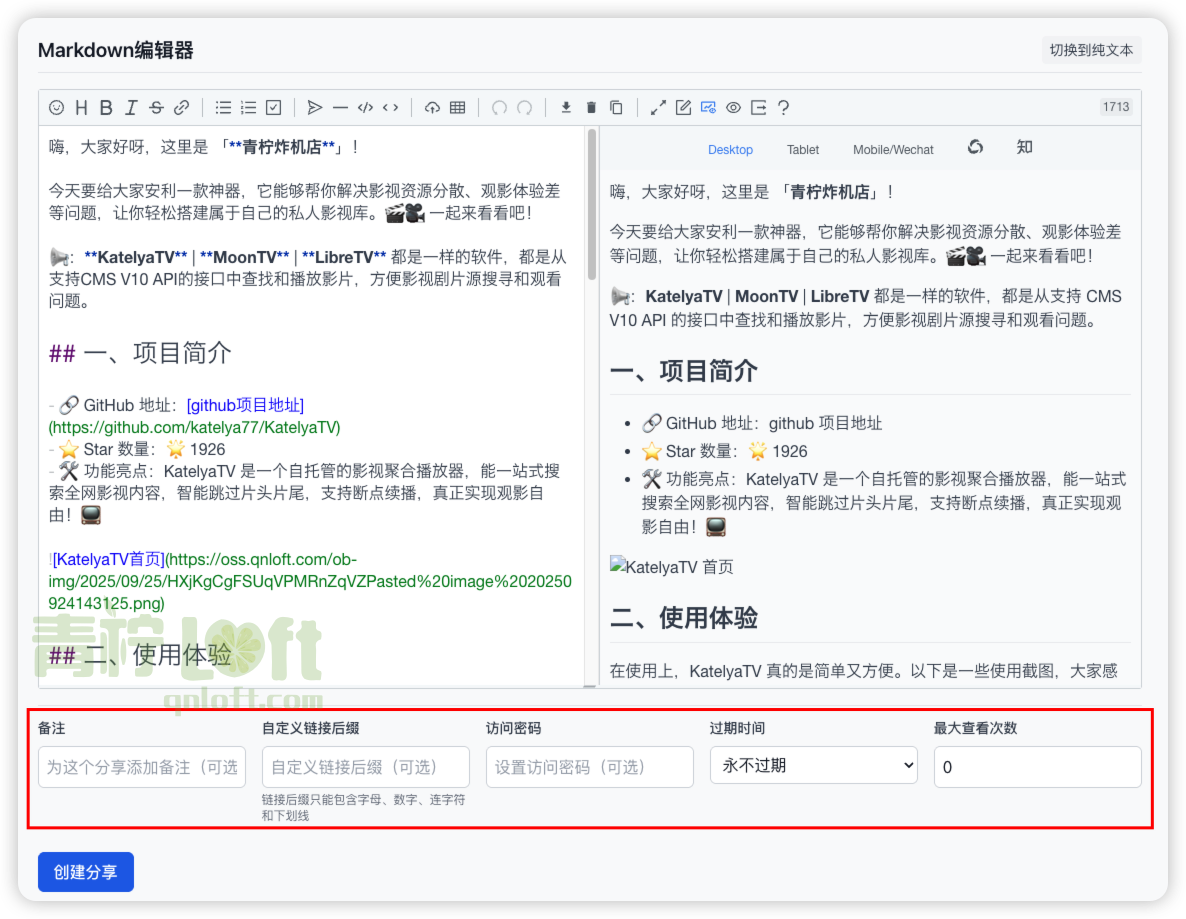Viewport: 1186px width, 919px height.
Task: Insert inline code
Action: click(390, 107)
